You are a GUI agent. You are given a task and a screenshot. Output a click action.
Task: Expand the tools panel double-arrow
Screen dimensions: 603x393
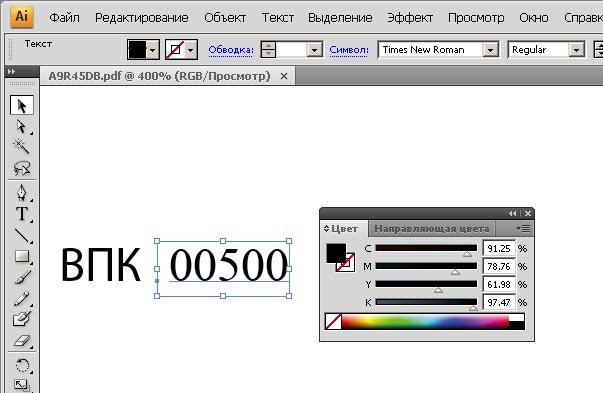click(12, 72)
